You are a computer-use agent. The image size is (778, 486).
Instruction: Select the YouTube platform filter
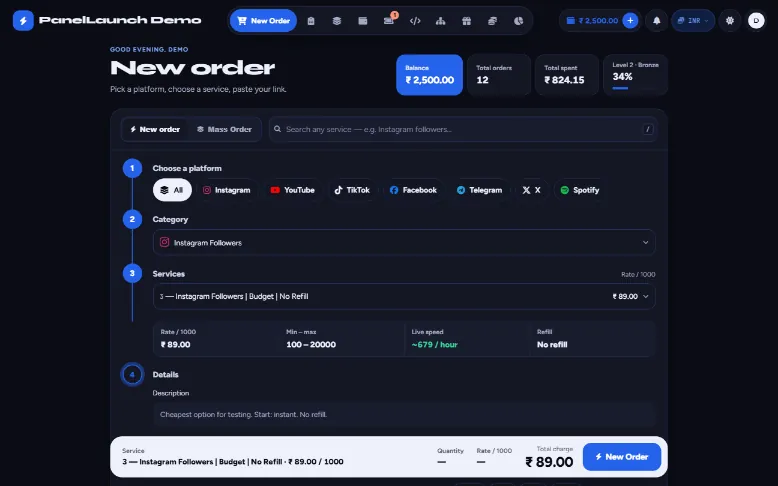click(x=293, y=190)
